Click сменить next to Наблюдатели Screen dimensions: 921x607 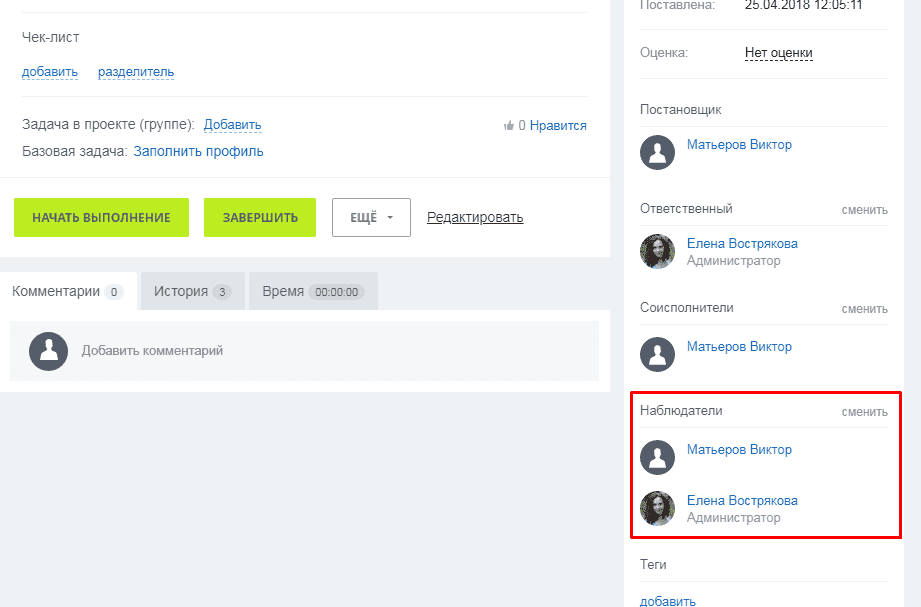coord(864,411)
